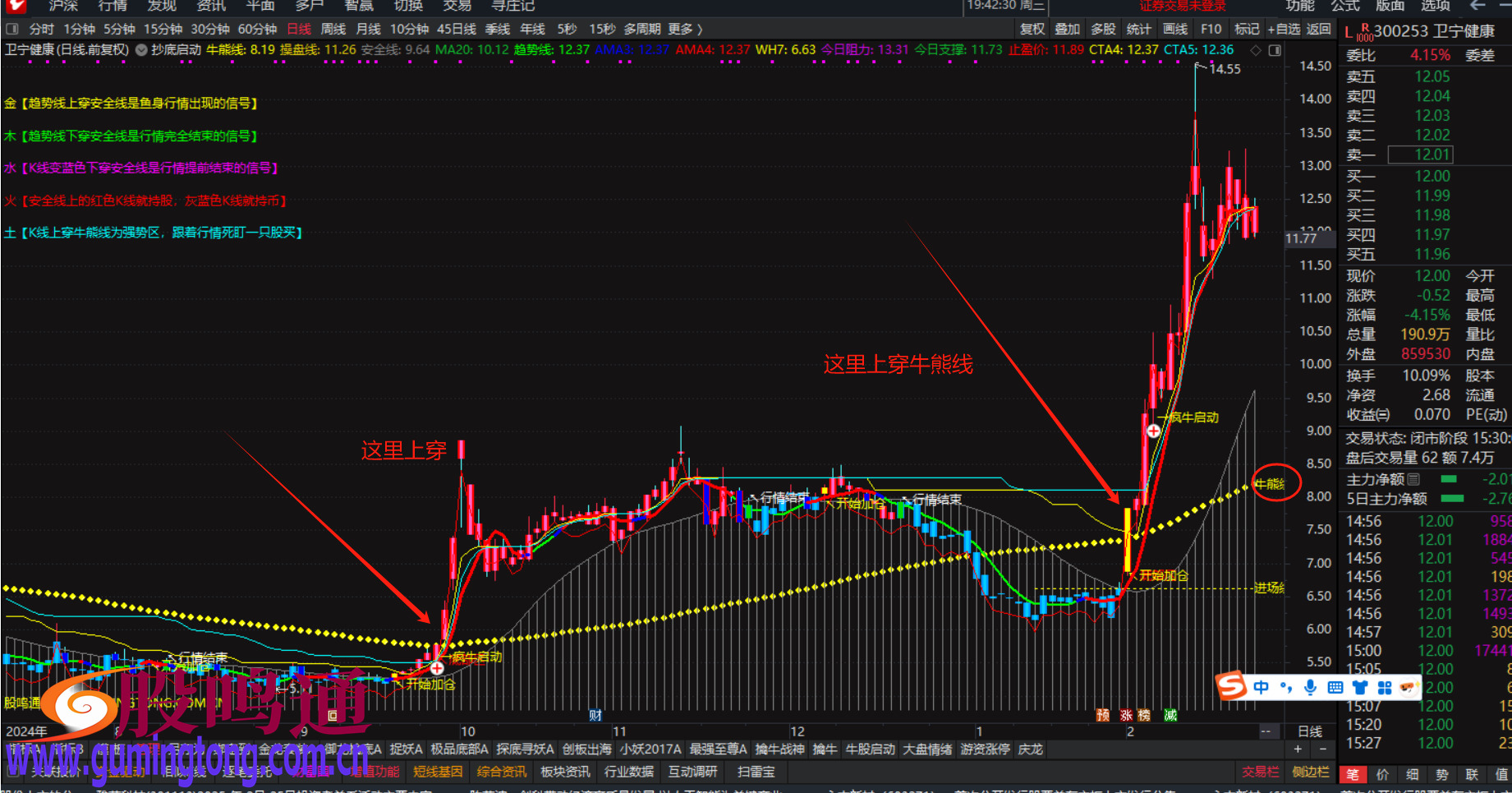Expand the 更多 period options
1512x793 pixels.
click(x=685, y=29)
